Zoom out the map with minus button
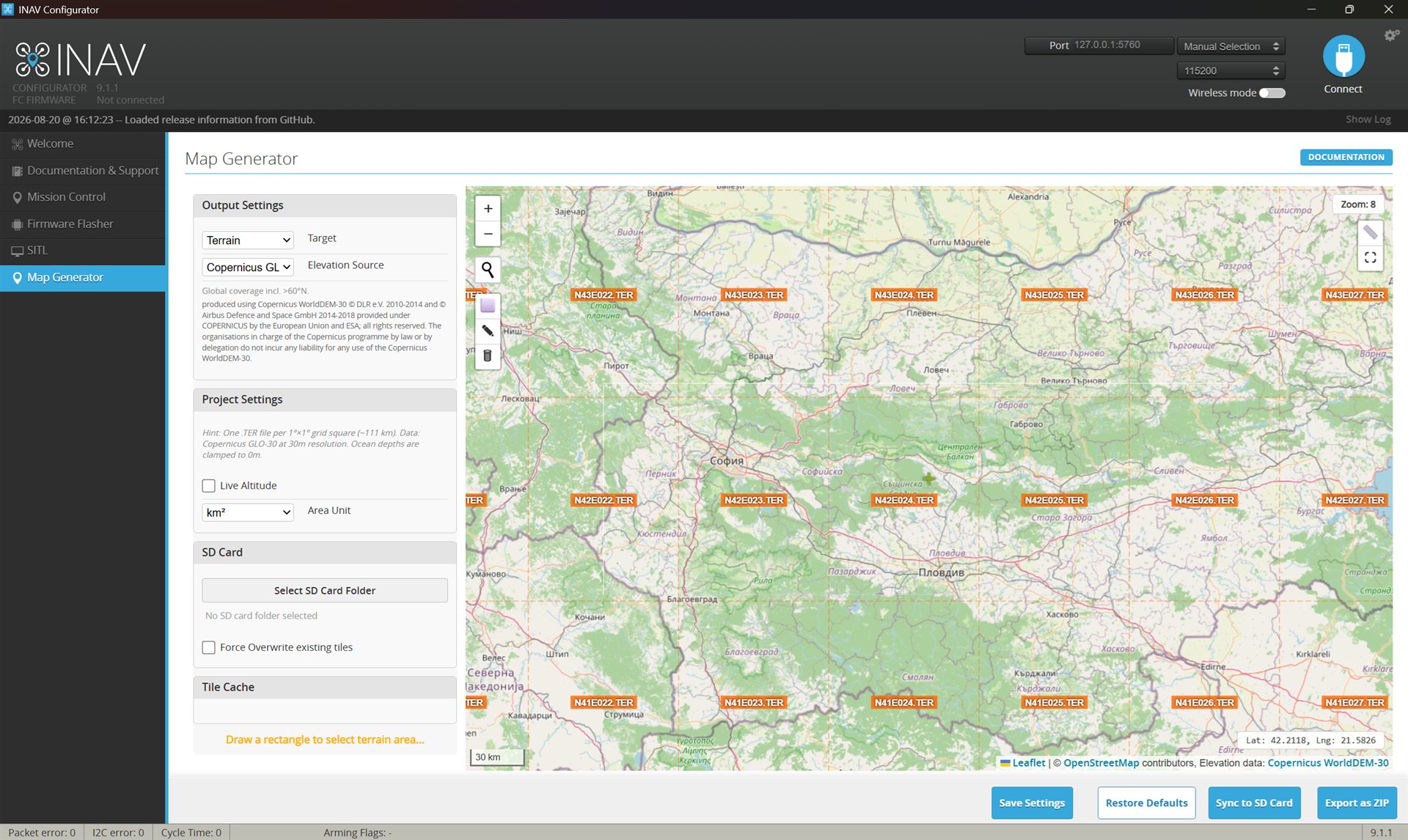 pyautogui.click(x=488, y=235)
